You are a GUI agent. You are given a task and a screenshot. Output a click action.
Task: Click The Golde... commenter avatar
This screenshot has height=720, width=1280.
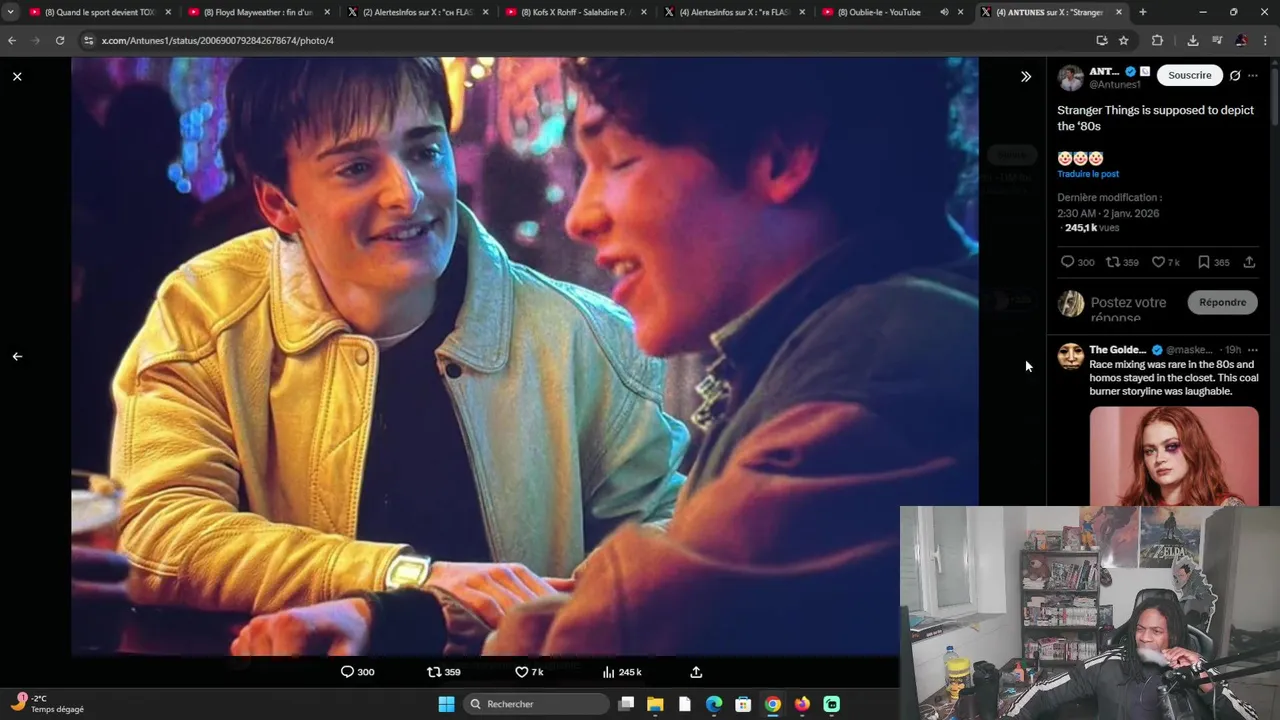(1071, 356)
